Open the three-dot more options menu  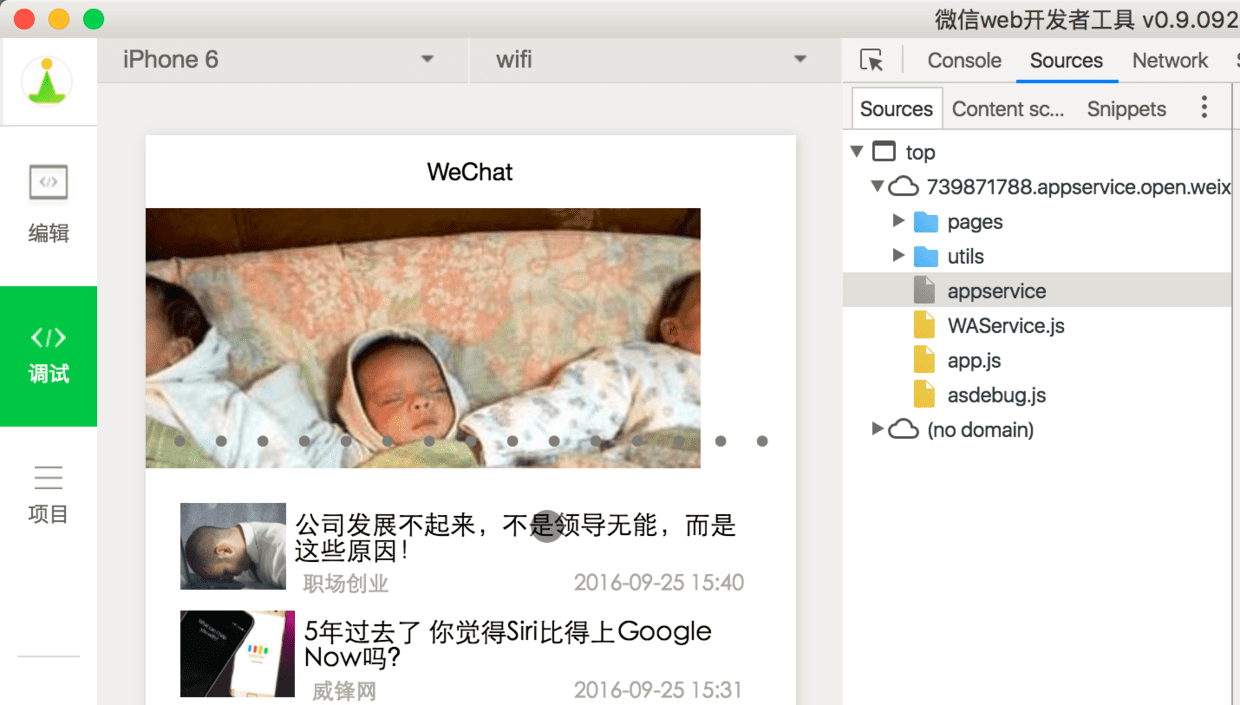pos(1204,108)
